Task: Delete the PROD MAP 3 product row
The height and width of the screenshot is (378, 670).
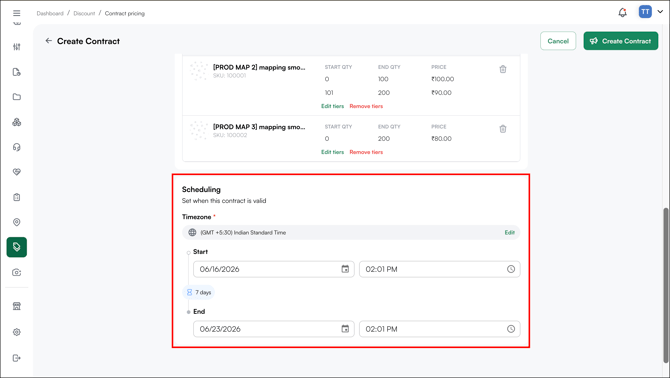Action: 503,129
